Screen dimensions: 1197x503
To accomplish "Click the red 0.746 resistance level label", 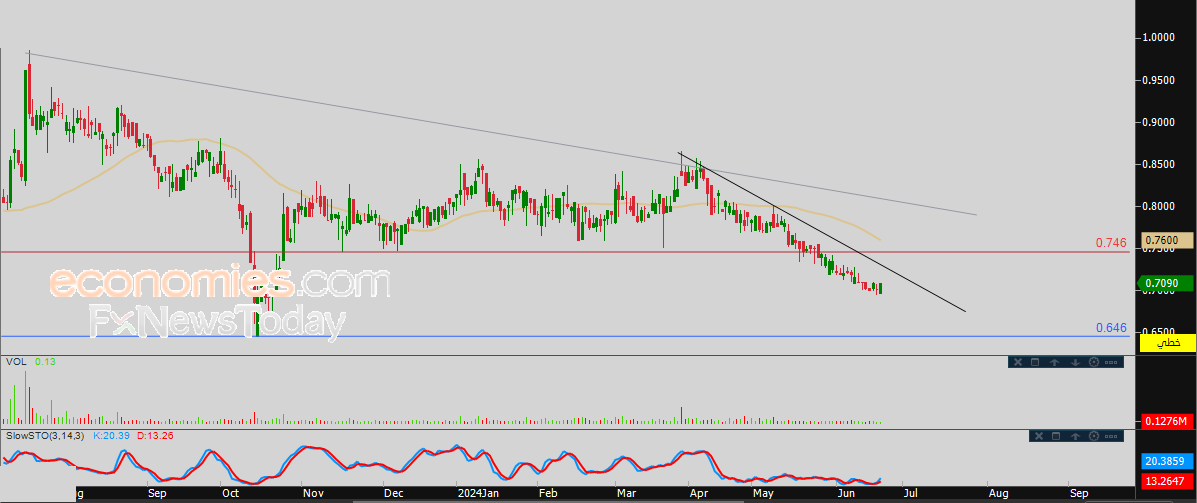I will (x=1111, y=243).
